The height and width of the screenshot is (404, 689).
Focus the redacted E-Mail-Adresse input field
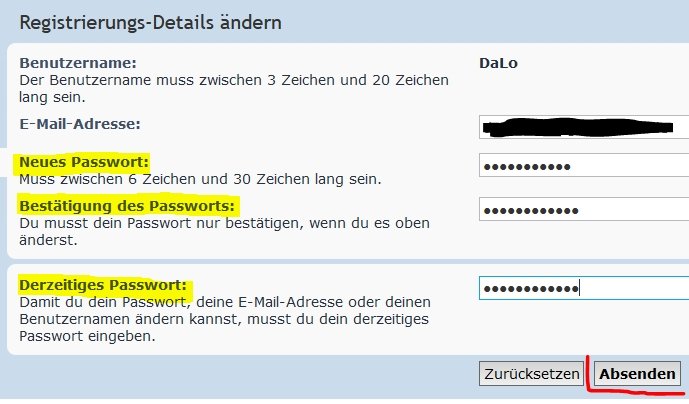(584, 127)
